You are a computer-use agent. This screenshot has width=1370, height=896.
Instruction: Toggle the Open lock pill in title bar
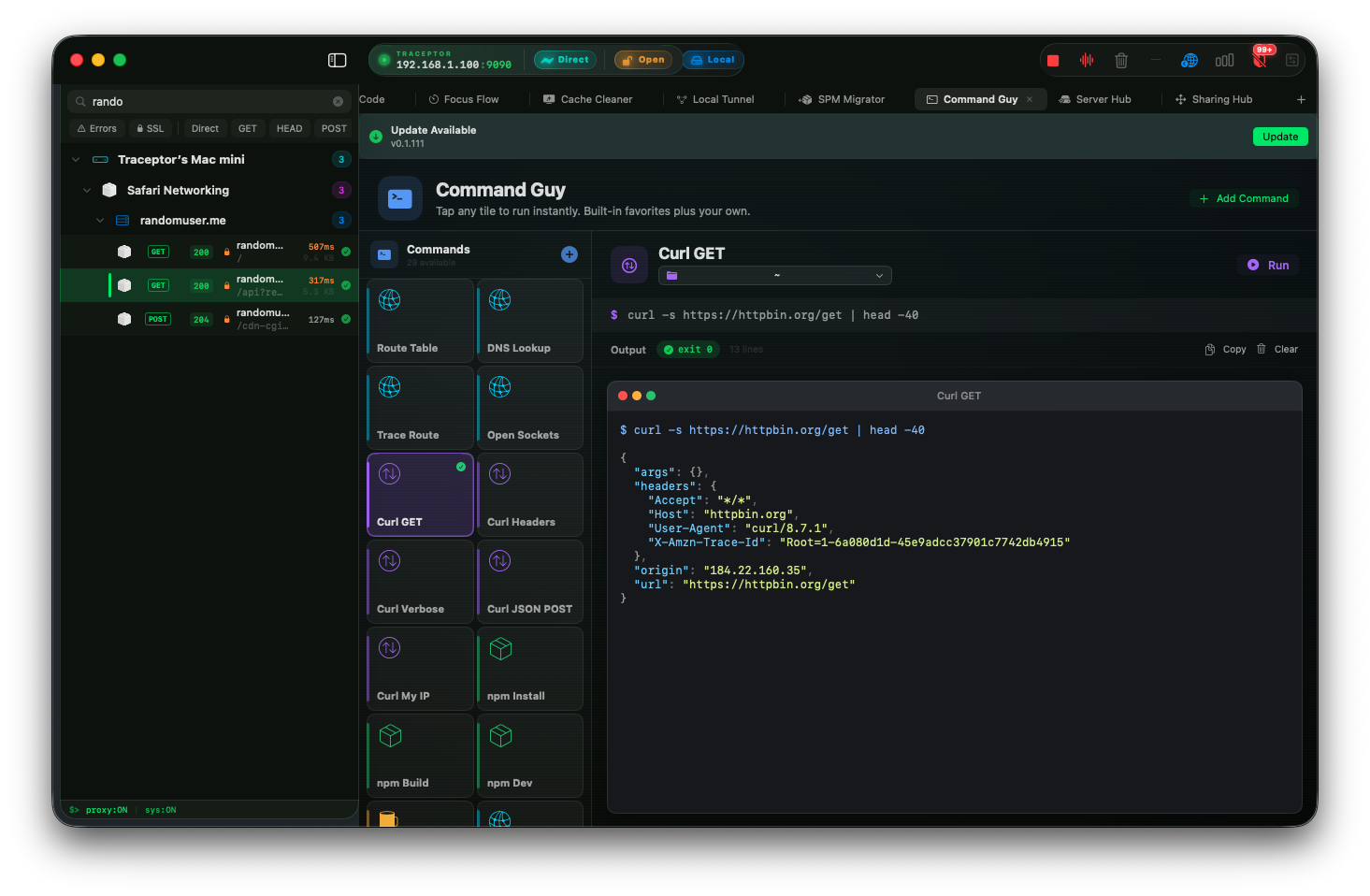643,60
